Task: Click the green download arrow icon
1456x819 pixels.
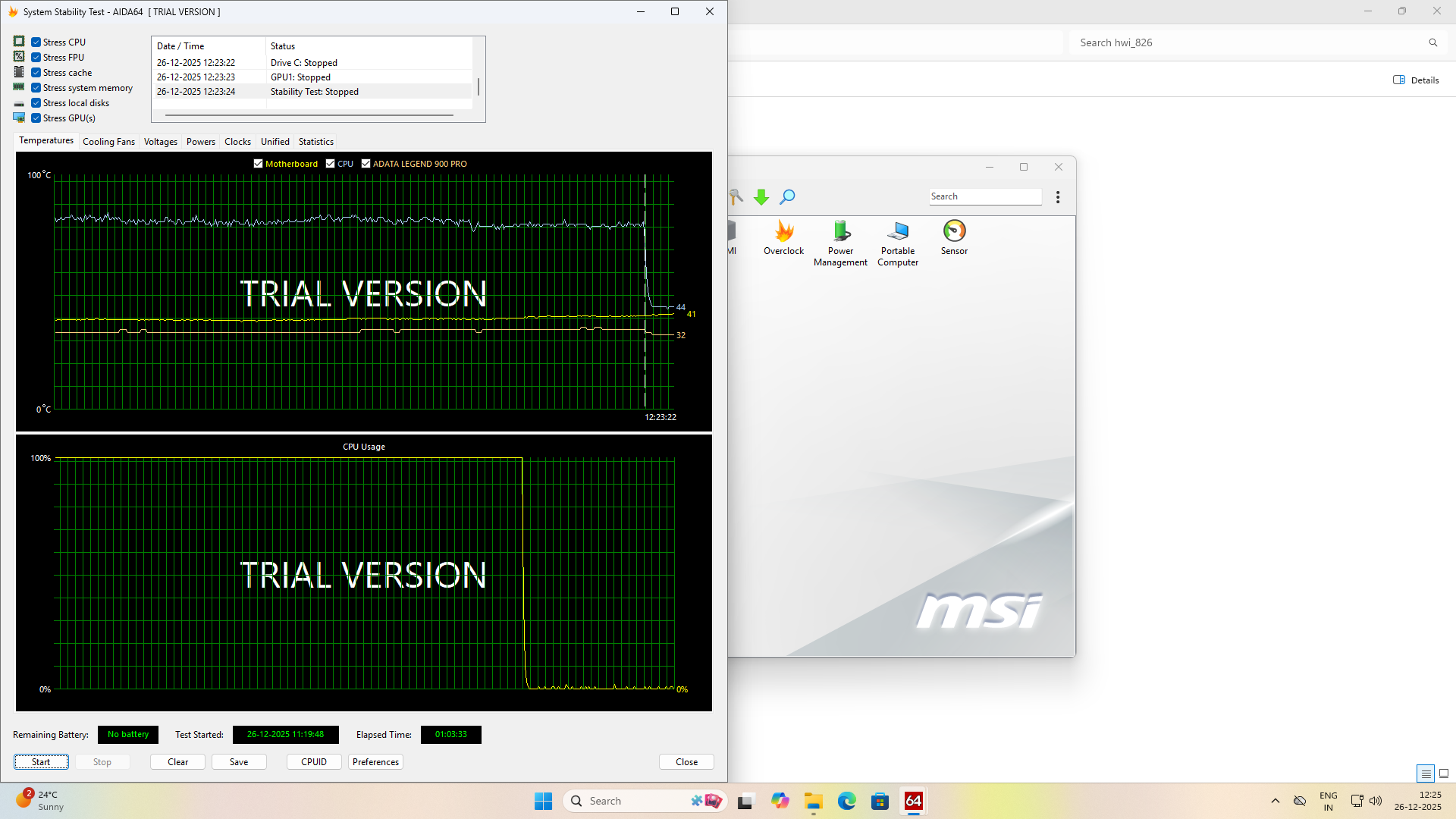Action: pyautogui.click(x=761, y=197)
